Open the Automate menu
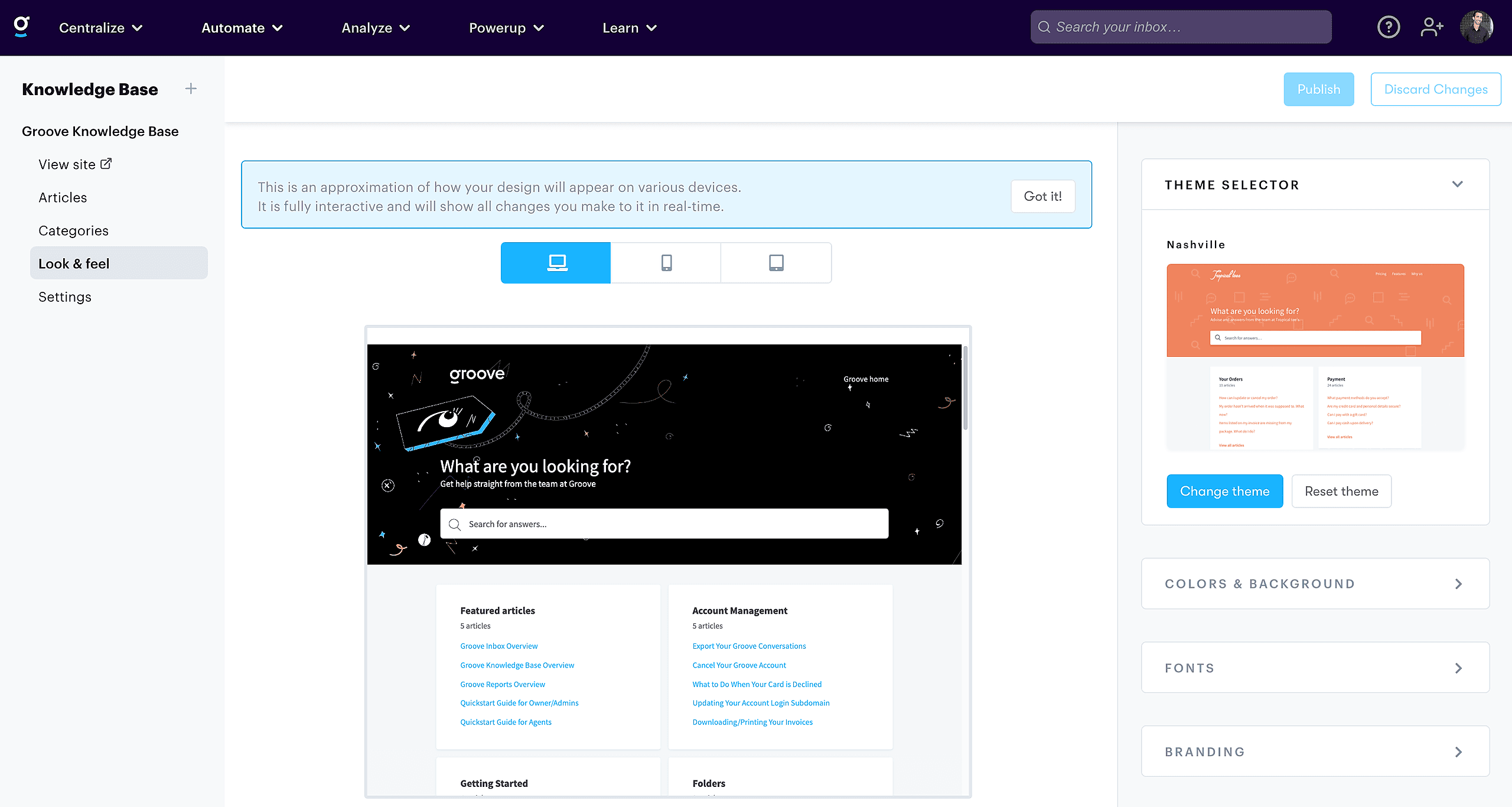1512x807 pixels. point(241,27)
